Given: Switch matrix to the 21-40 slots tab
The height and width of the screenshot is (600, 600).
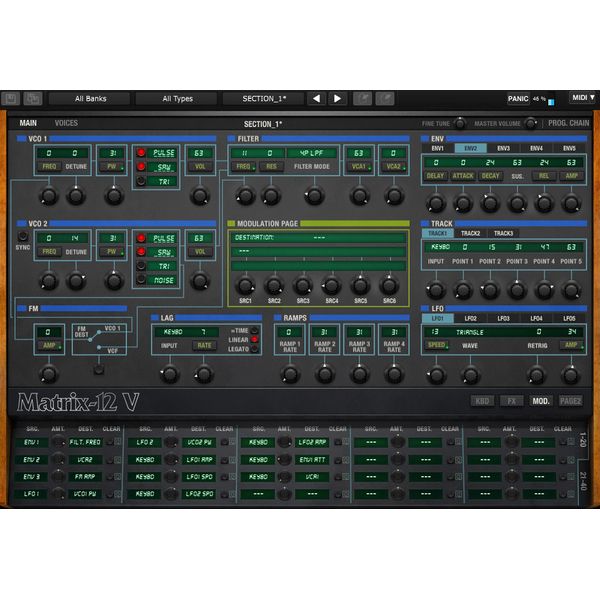Looking at the screenshot, I should tap(582, 481).
